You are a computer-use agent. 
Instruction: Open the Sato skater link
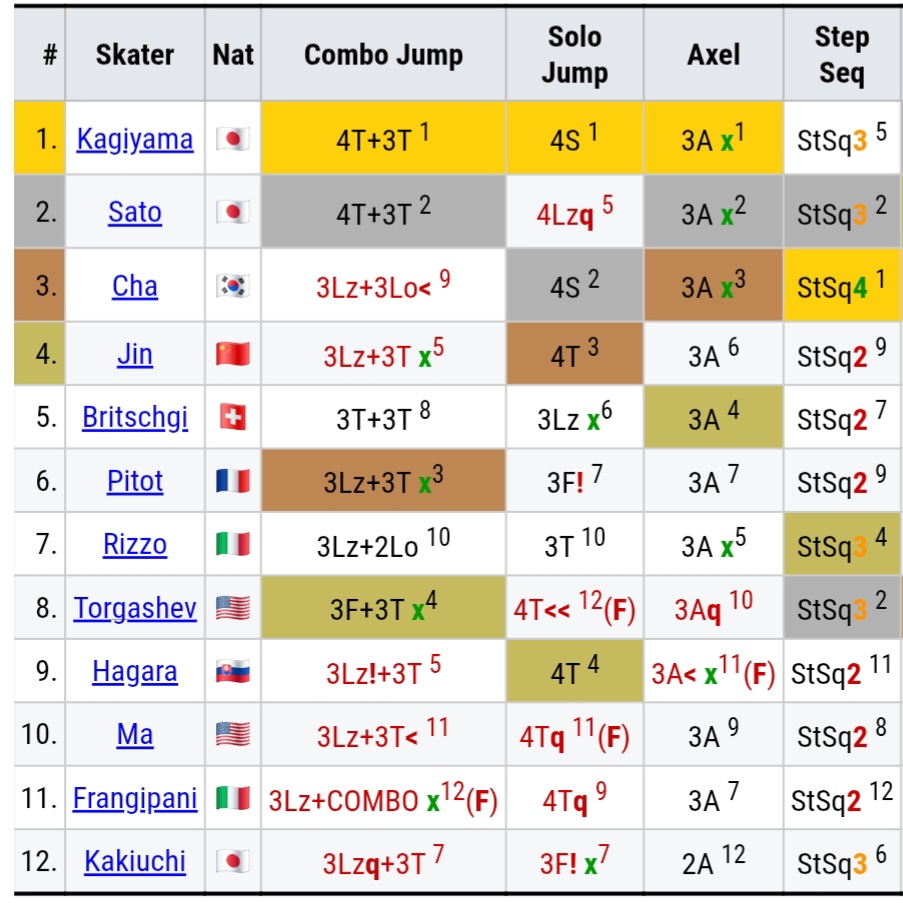tap(135, 212)
